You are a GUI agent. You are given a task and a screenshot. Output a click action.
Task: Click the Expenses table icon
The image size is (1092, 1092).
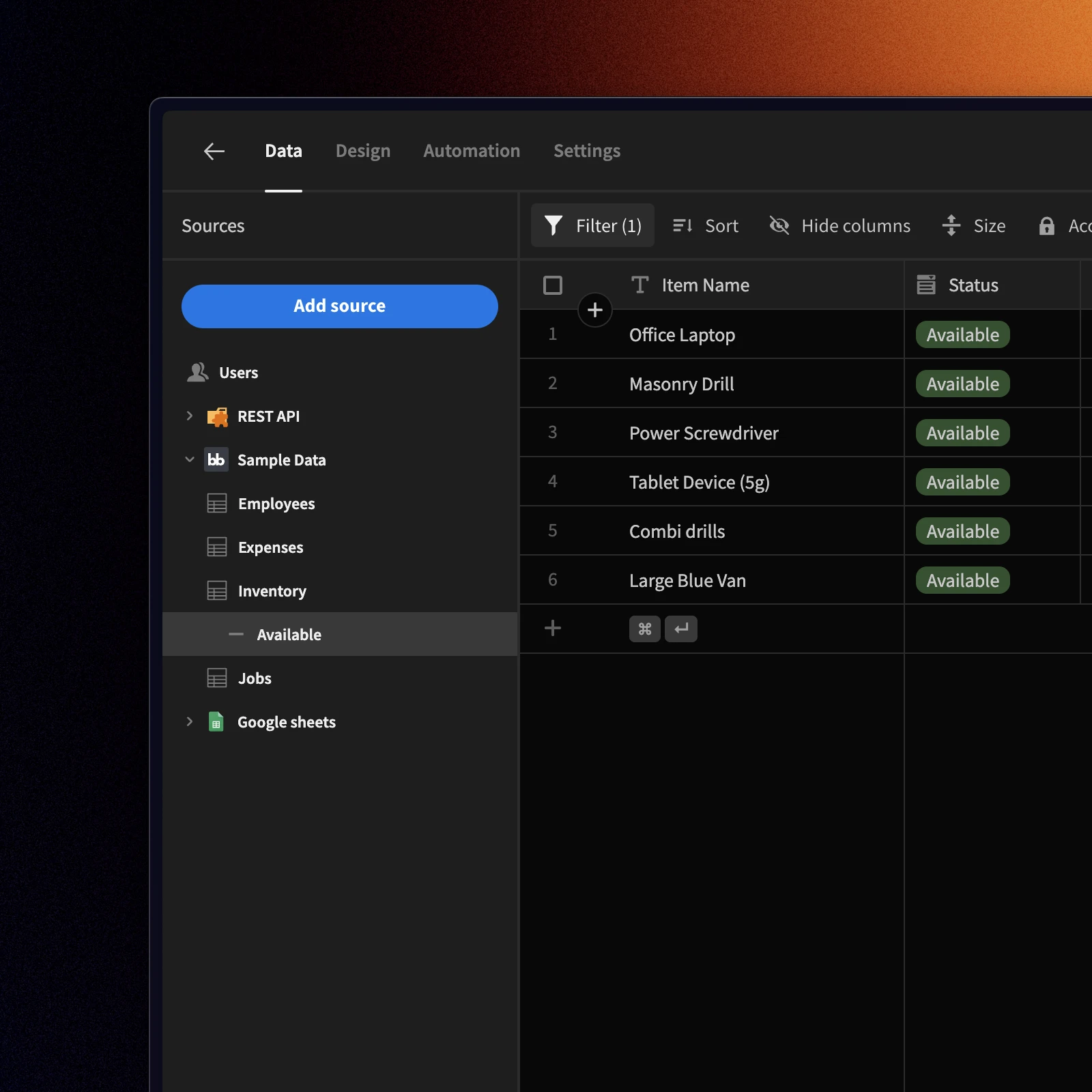click(217, 547)
